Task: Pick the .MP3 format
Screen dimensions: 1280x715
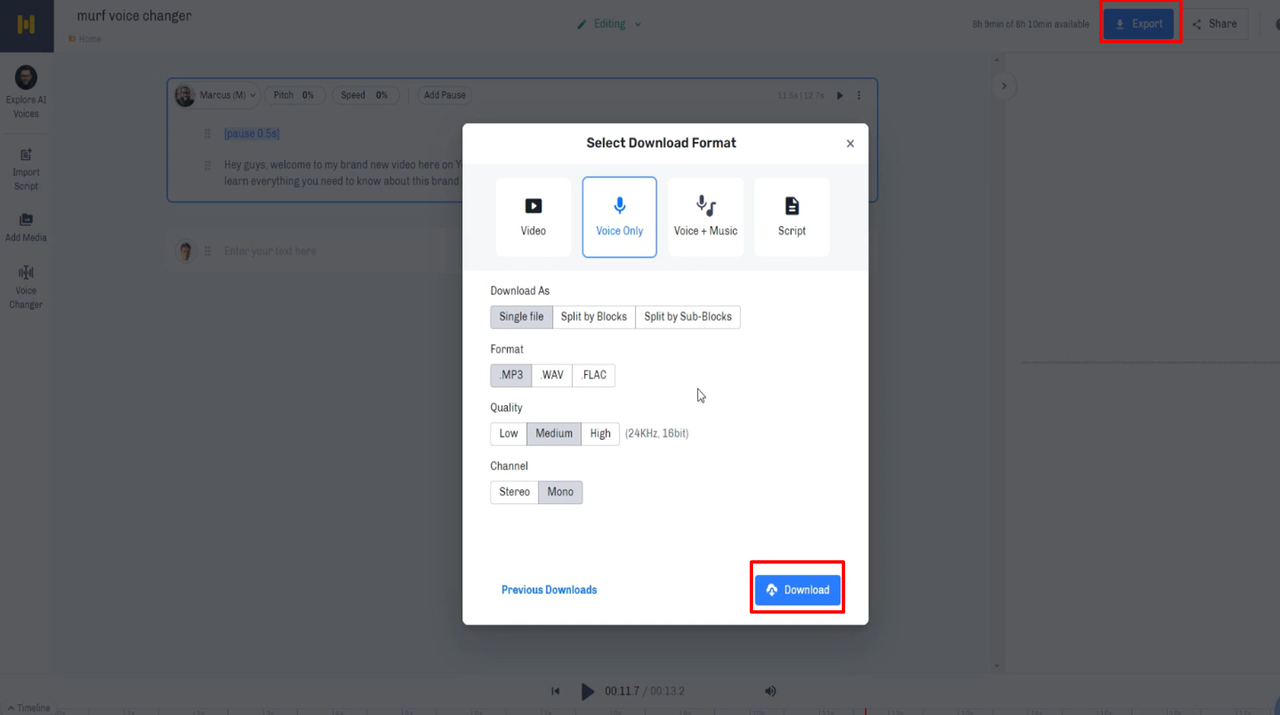Action: pyautogui.click(x=511, y=375)
